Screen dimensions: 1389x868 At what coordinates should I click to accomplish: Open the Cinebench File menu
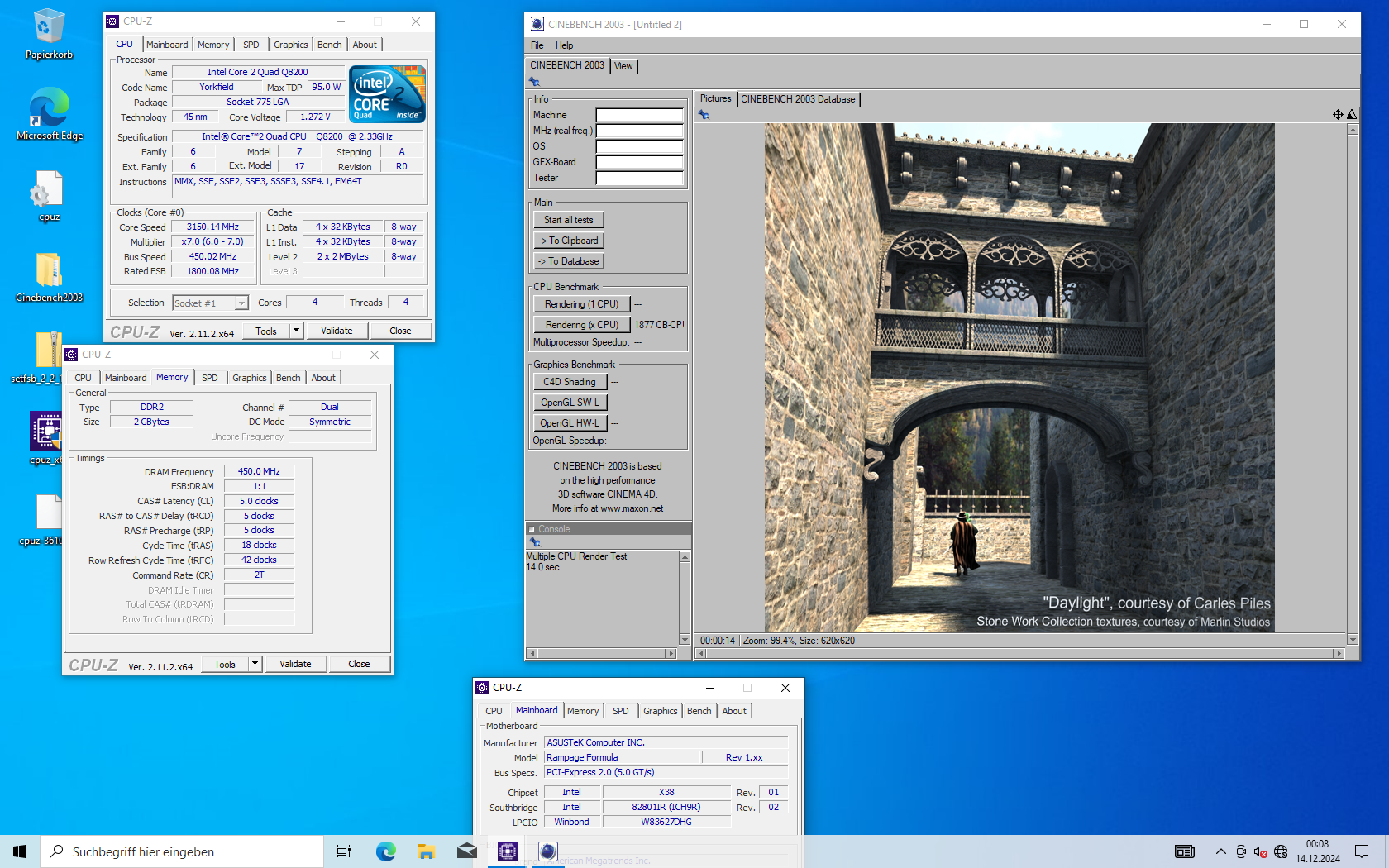click(537, 45)
